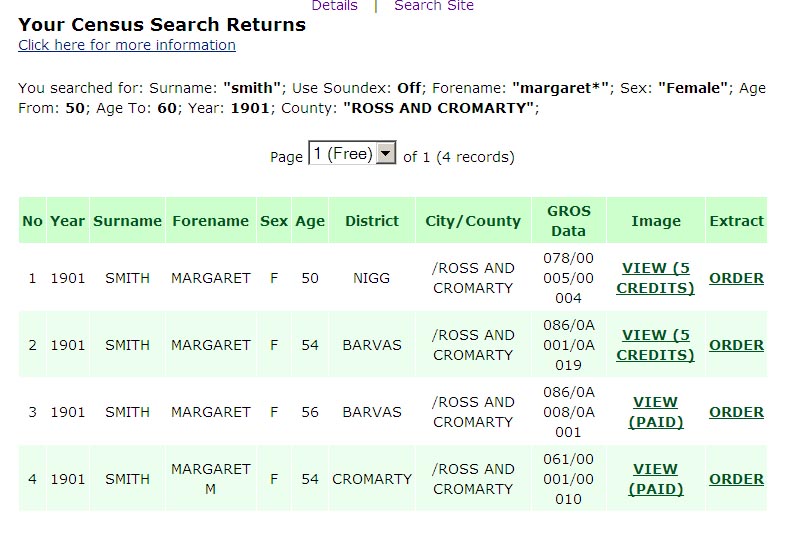The height and width of the screenshot is (536, 789).
Task: Go to the Details link at top
Action: pos(335,6)
